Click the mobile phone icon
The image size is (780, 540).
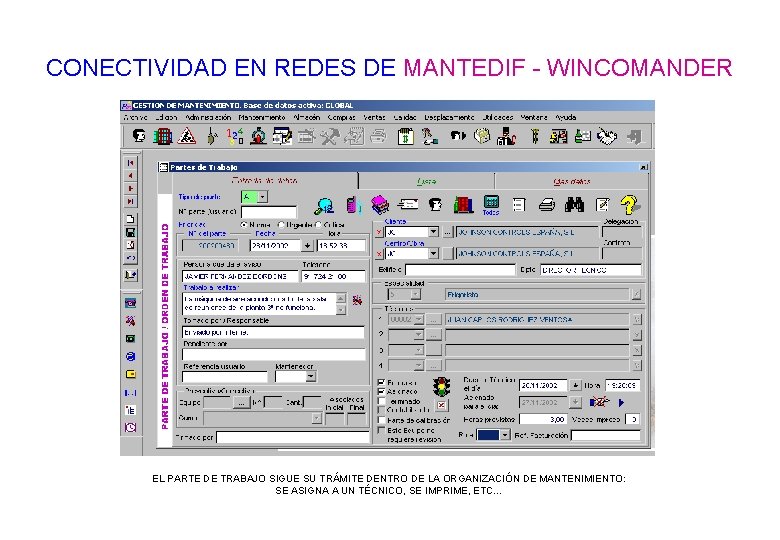[x=353, y=204]
